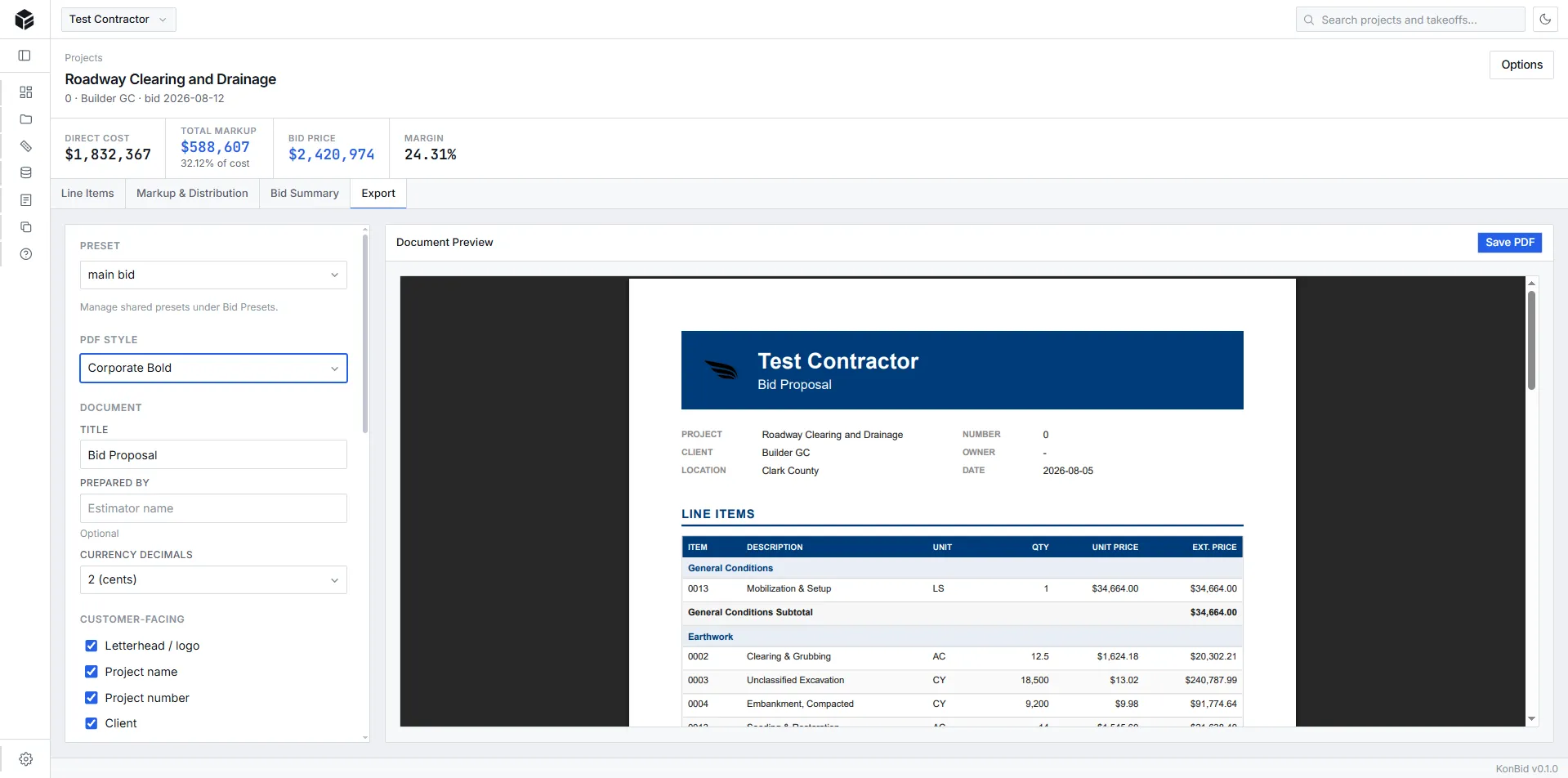Viewport: 1568px width, 778px height.
Task: Click the Save PDF button
Action: click(1509, 243)
